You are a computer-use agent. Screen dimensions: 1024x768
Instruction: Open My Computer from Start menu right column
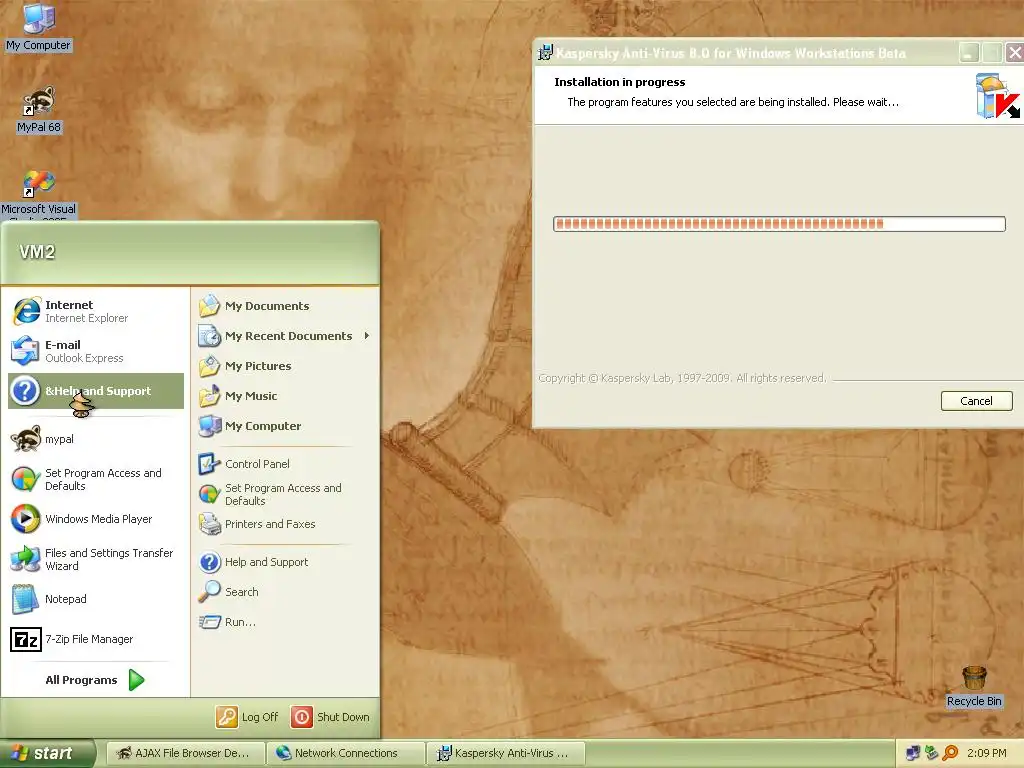[285, 426]
